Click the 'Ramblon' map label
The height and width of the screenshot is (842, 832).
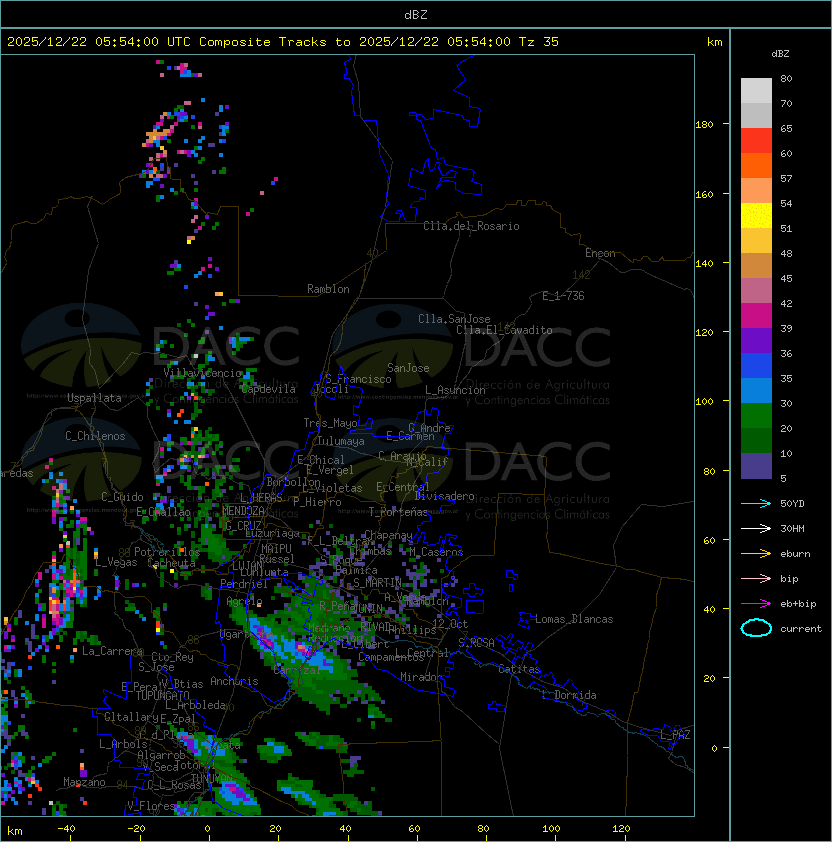pyautogui.click(x=328, y=289)
